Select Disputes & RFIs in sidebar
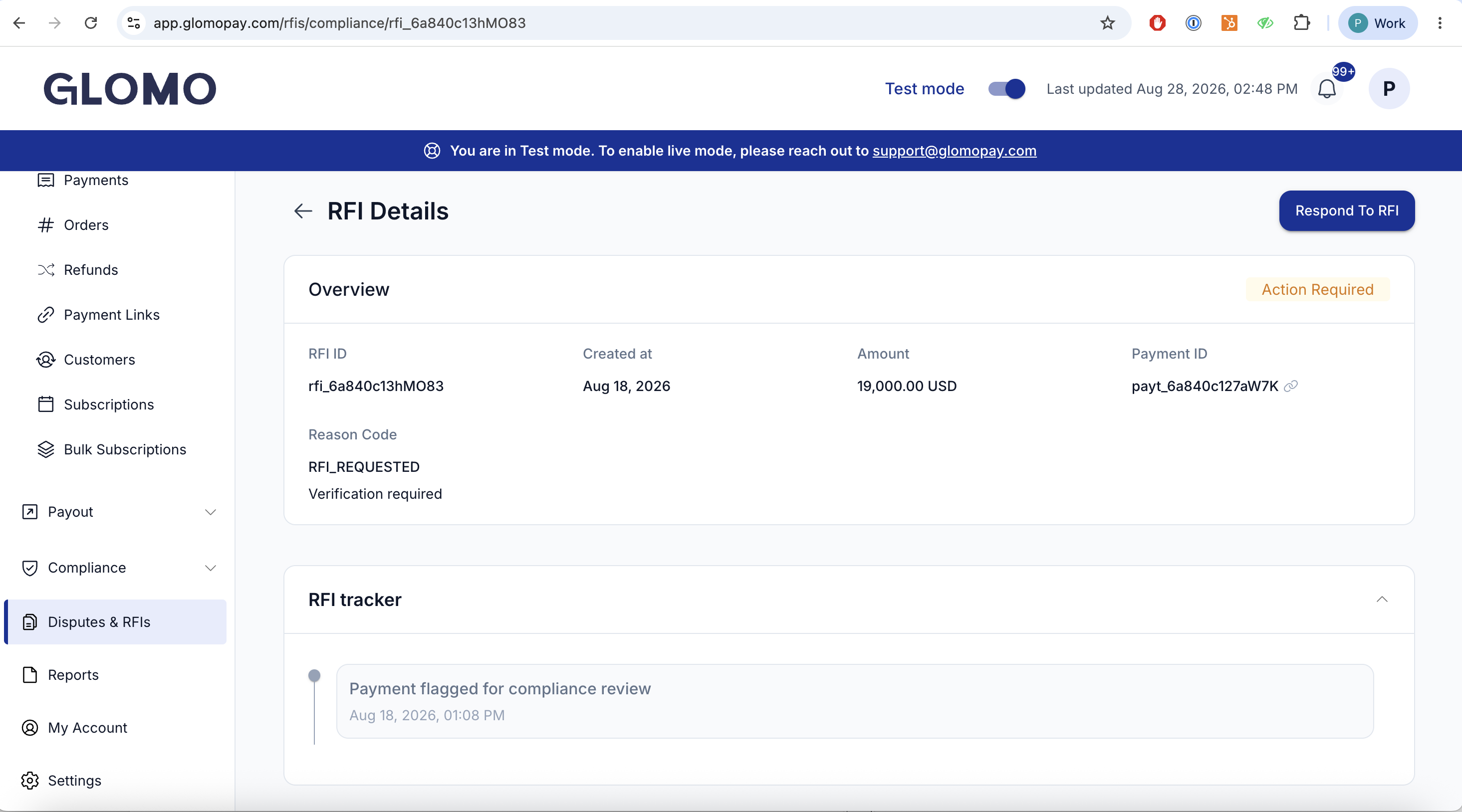This screenshot has width=1462, height=812. point(115,622)
